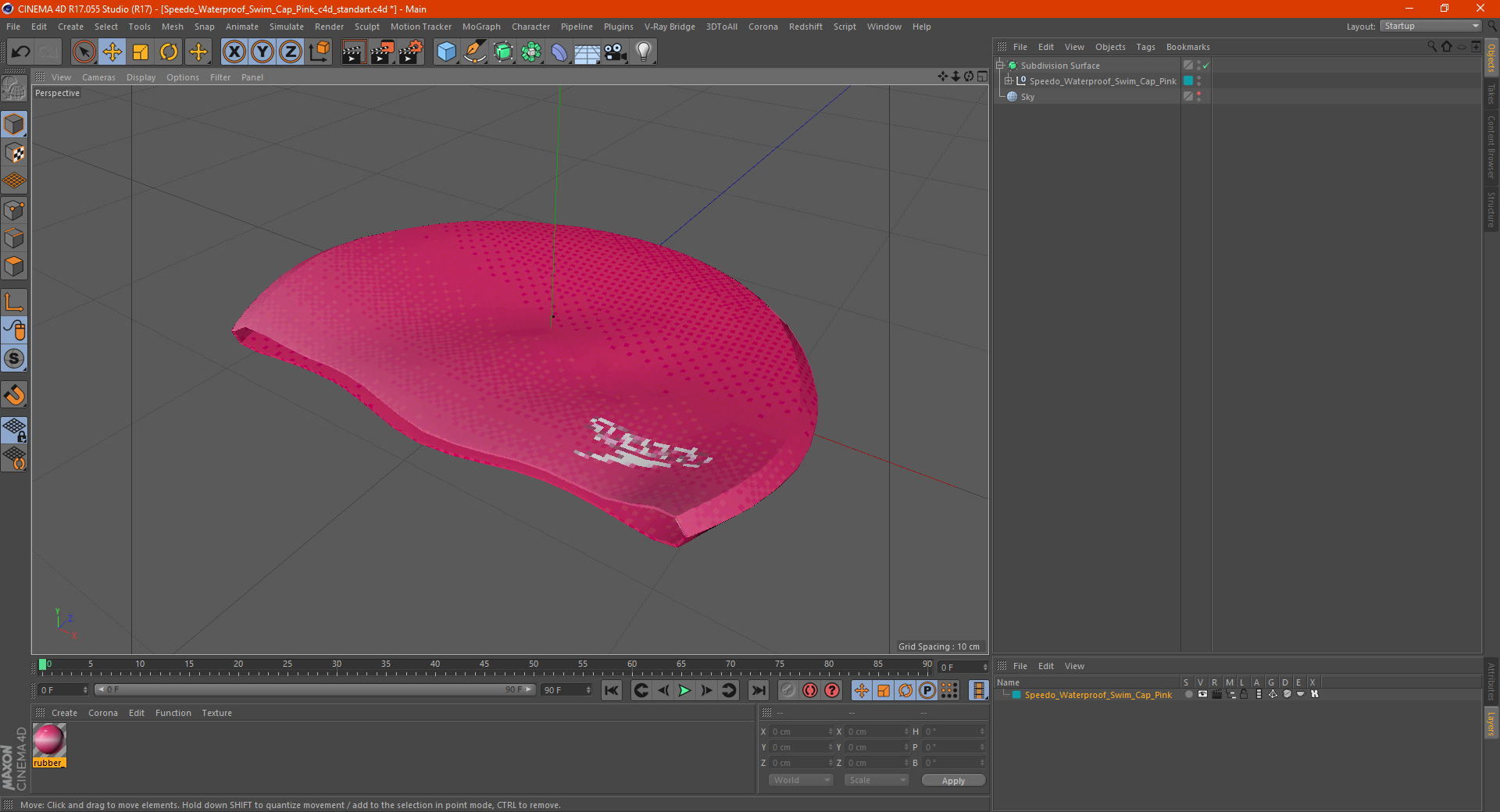Image resolution: width=1500 pixels, height=812 pixels.
Task: Toggle Sky object visibility dots
Action: coord(1198,97)
